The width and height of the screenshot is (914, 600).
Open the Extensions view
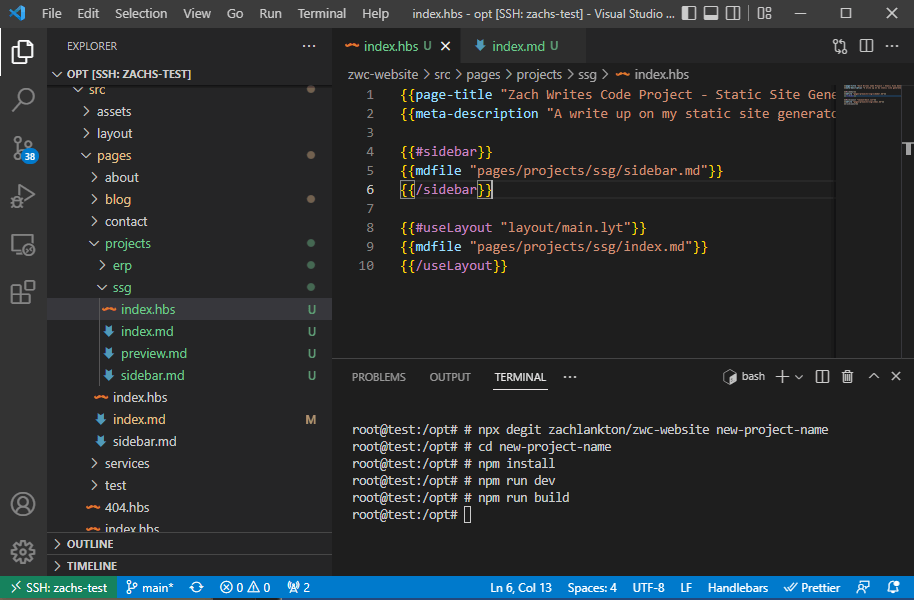(x=22, y=292)
